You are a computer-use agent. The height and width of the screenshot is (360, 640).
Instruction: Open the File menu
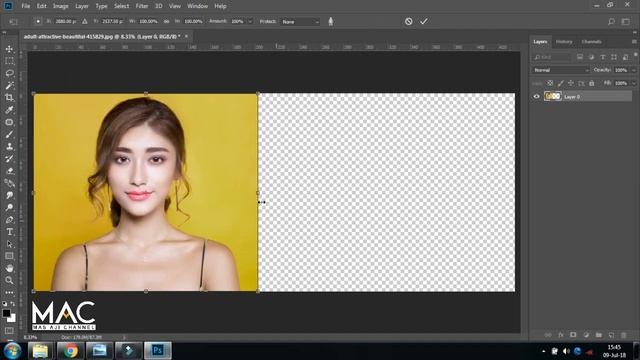[x=26, y=6]
